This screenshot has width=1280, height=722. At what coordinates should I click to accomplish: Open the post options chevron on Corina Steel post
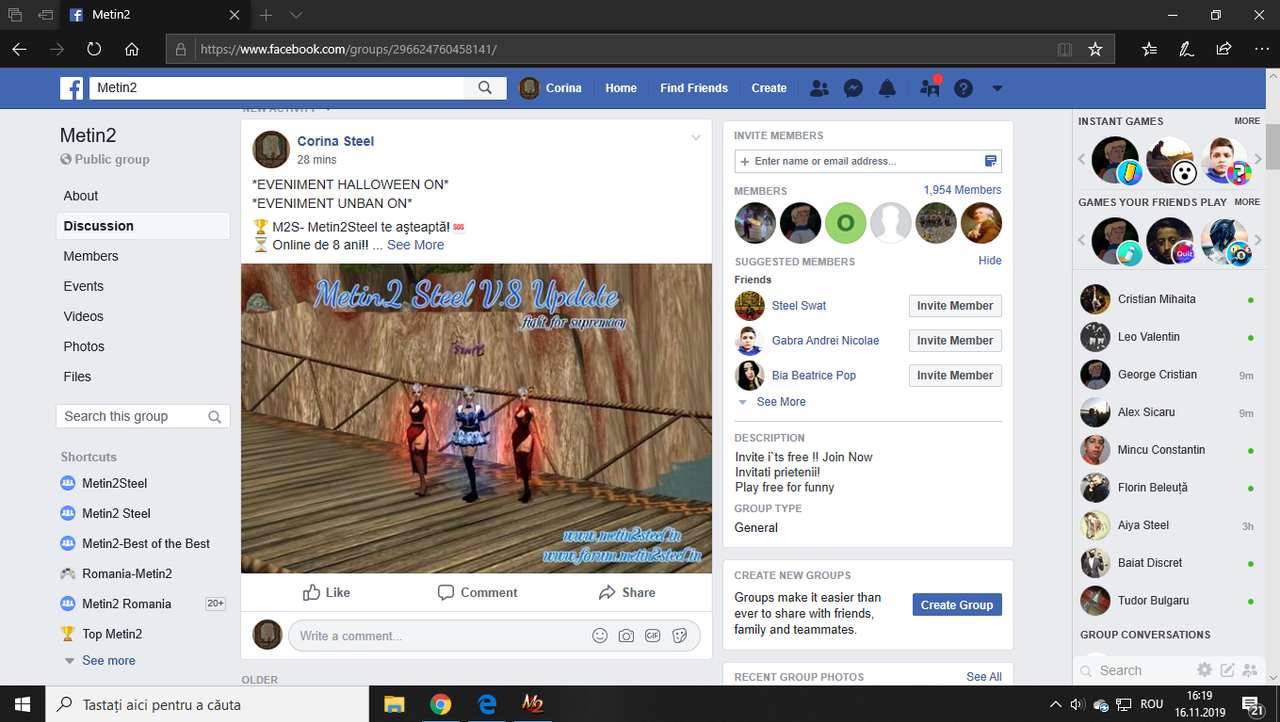(696, 138)
